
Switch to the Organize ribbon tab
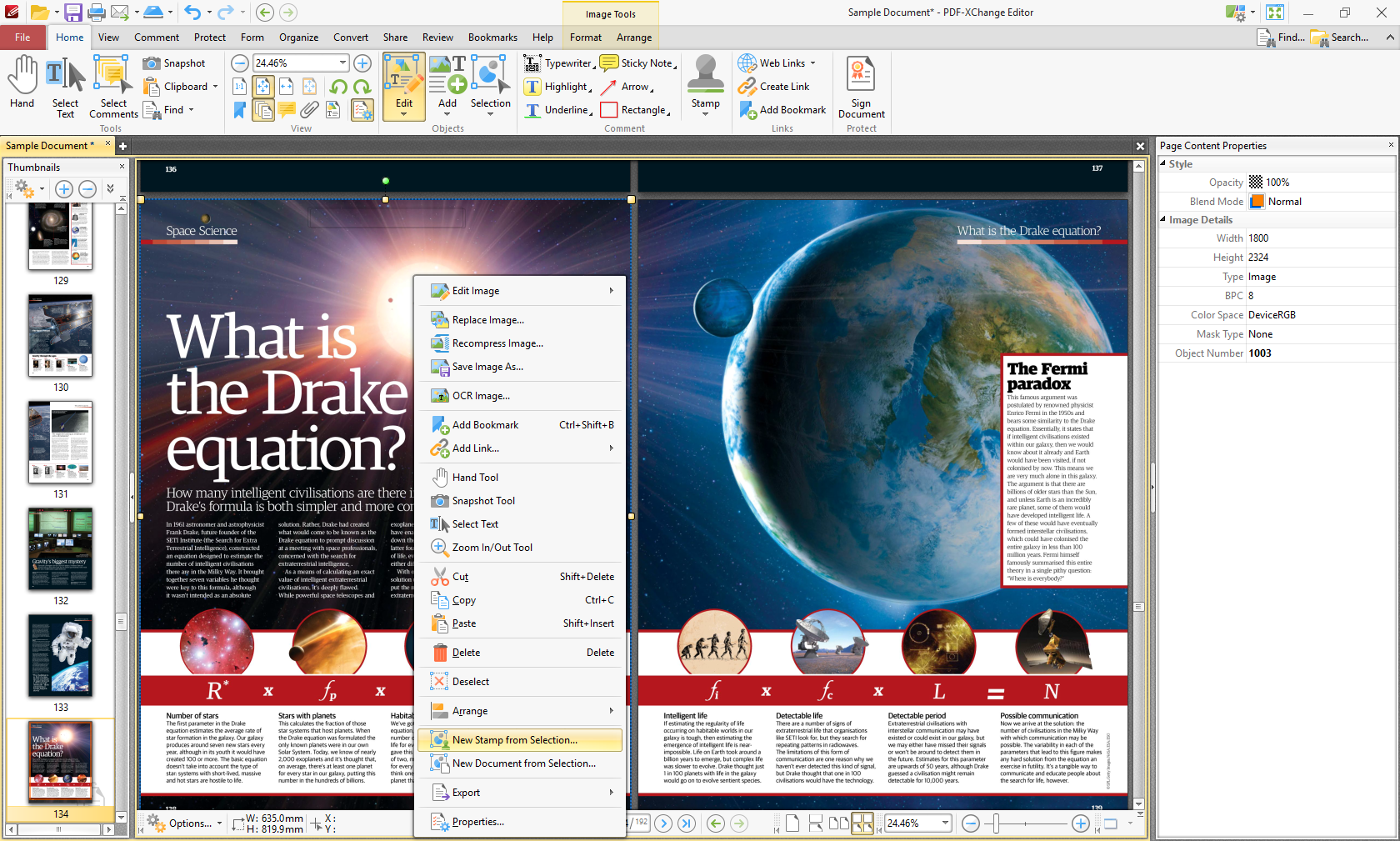[x=298, y=37]
